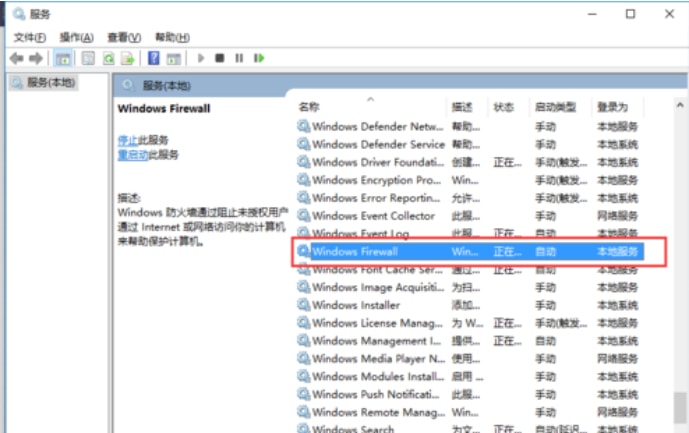Select the Windows Firewall service name
The height and width of the screenshot is (433, 689).
click(x=355, y=251)
